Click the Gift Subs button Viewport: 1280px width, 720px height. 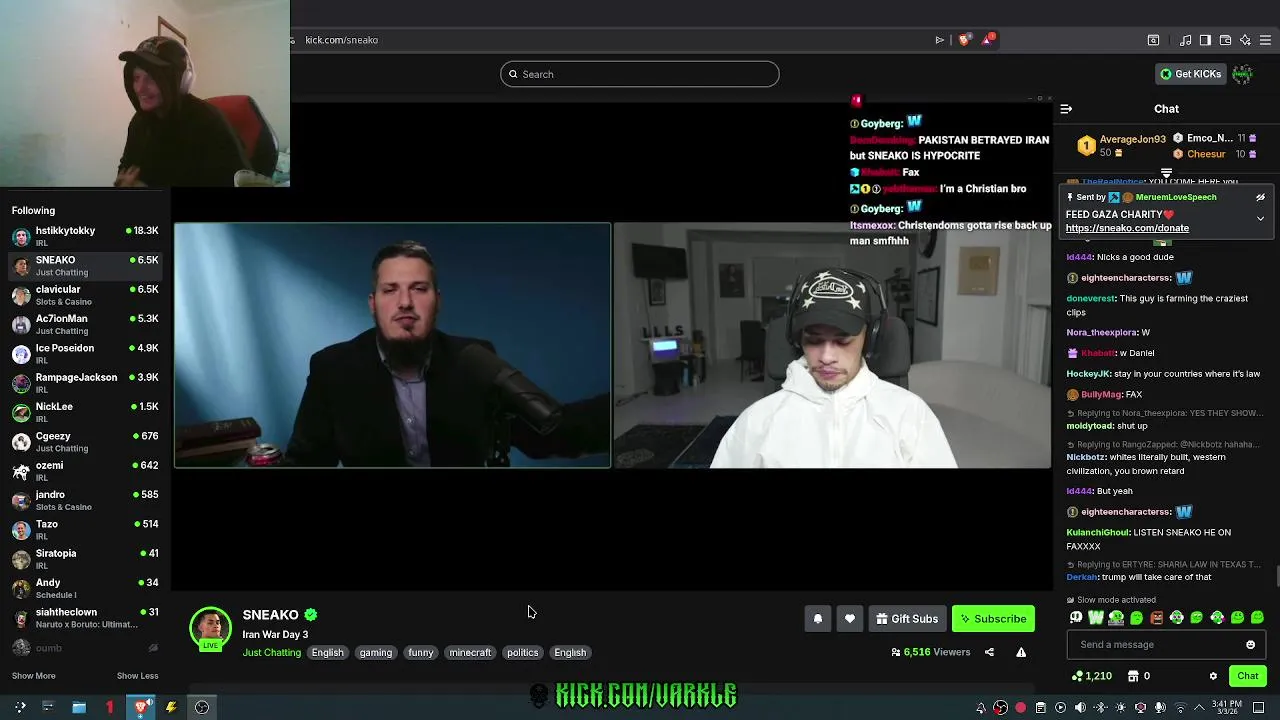pyautogui.click(x=907, y=619)
